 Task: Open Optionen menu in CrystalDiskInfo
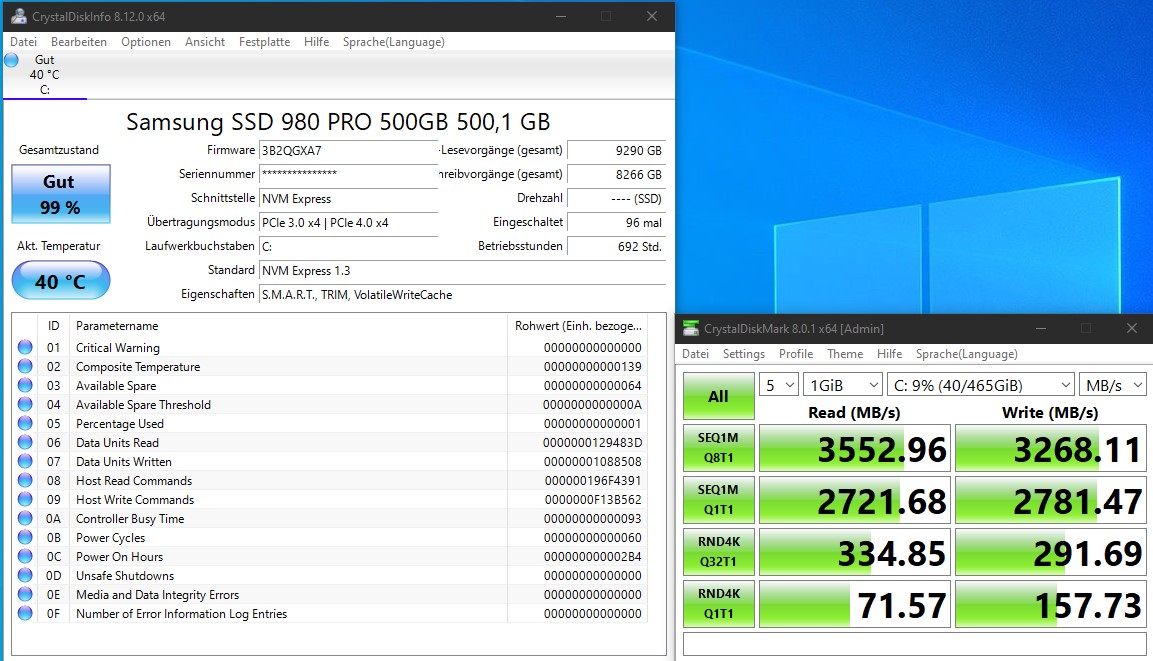tap(146, 42)
